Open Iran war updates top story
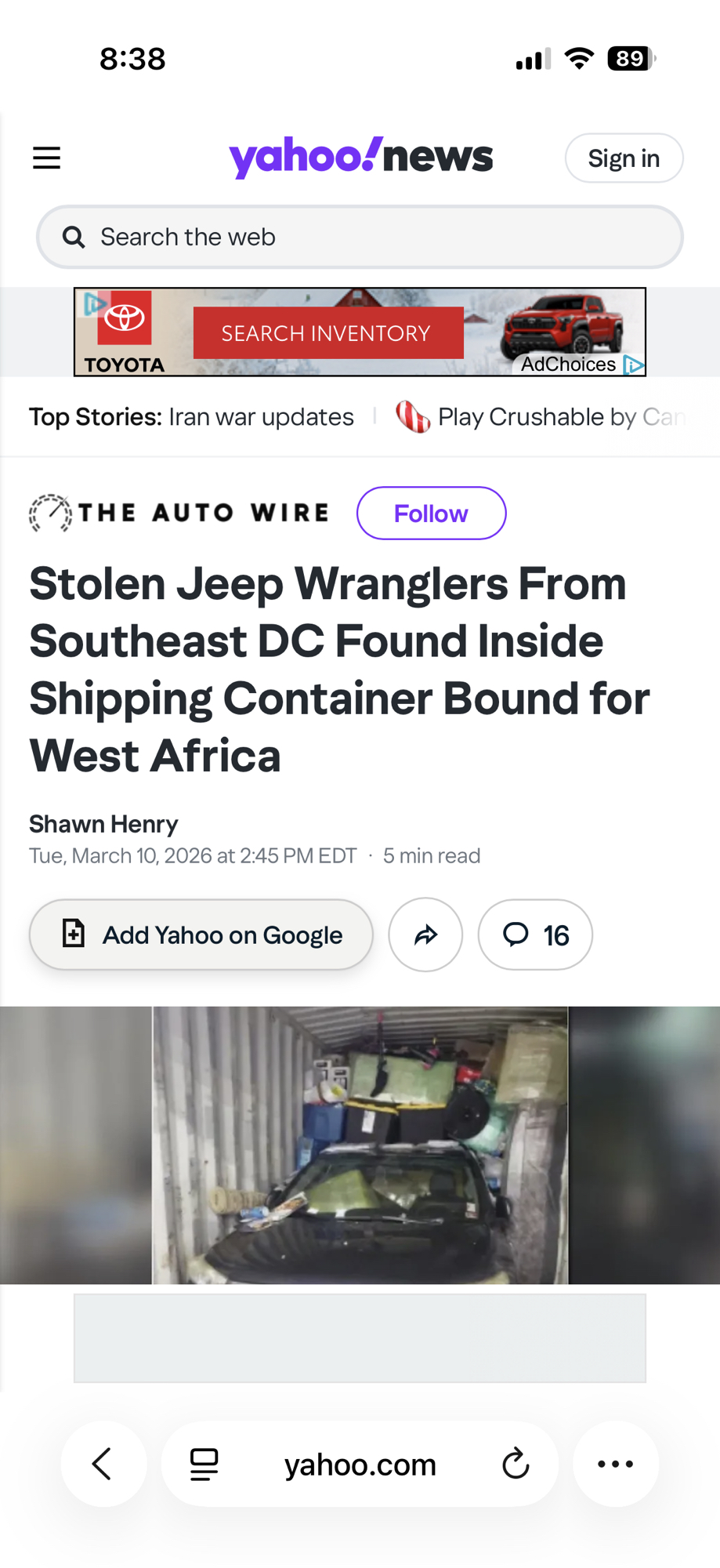Screen dimensions: 720x1568 click(x=261, y=417)
